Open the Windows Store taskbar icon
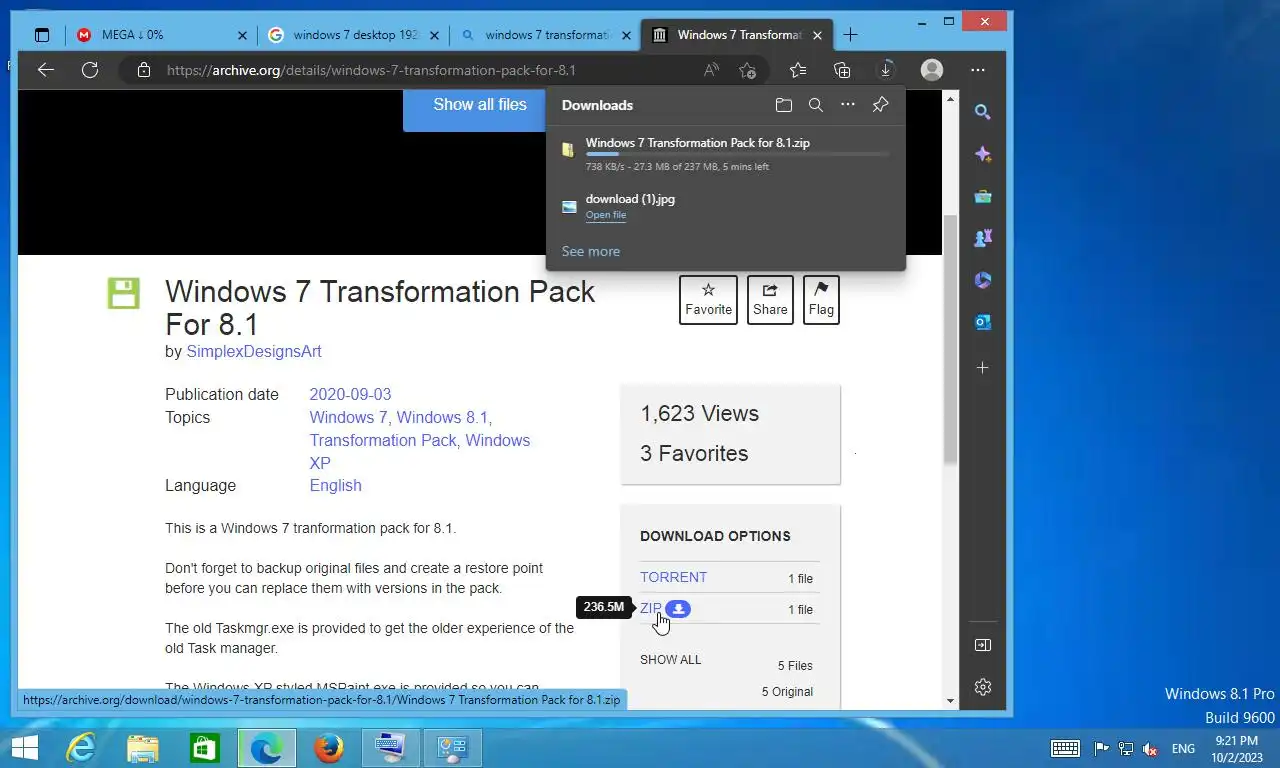Viewport: 1280px width, 768px height. click(205, 747)
